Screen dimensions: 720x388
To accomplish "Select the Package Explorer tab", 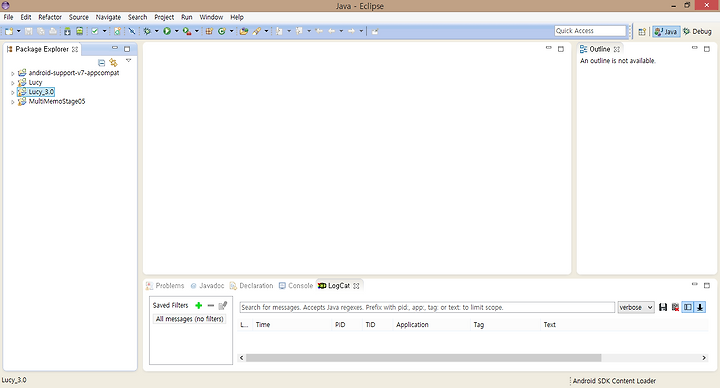I will (42, 49).
